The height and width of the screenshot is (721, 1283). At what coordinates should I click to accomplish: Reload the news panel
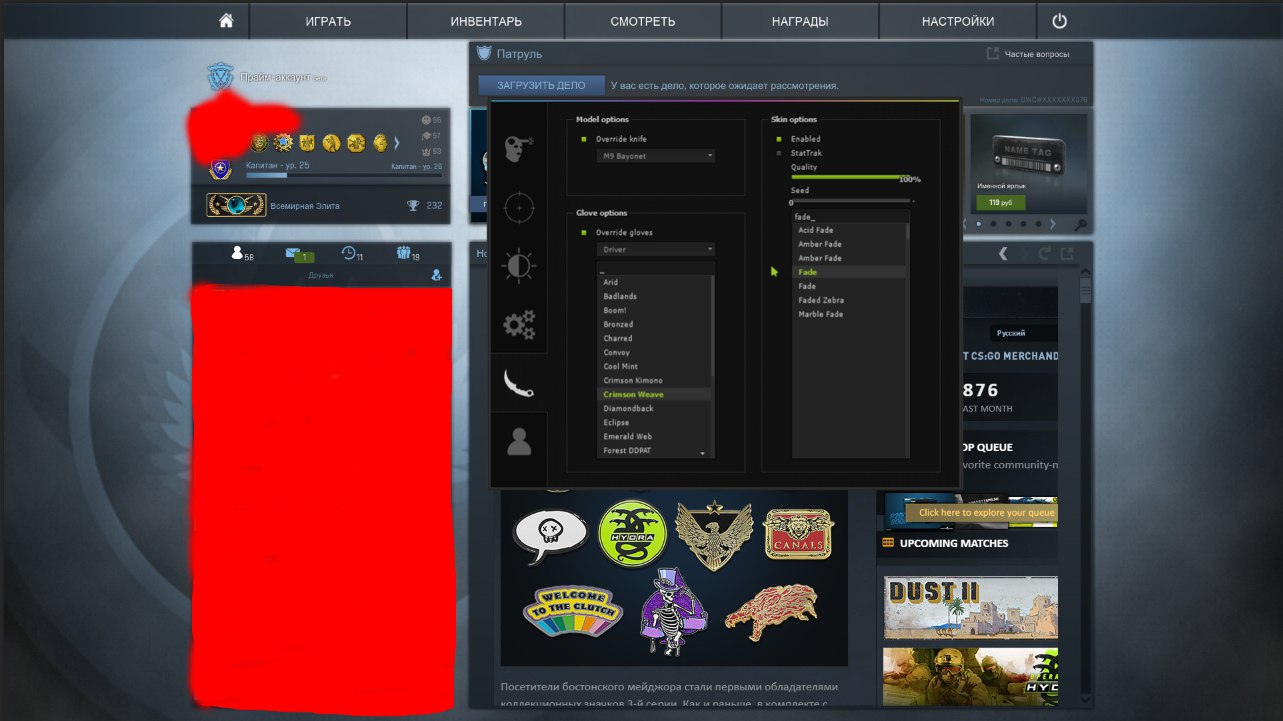coord(1046,254)
